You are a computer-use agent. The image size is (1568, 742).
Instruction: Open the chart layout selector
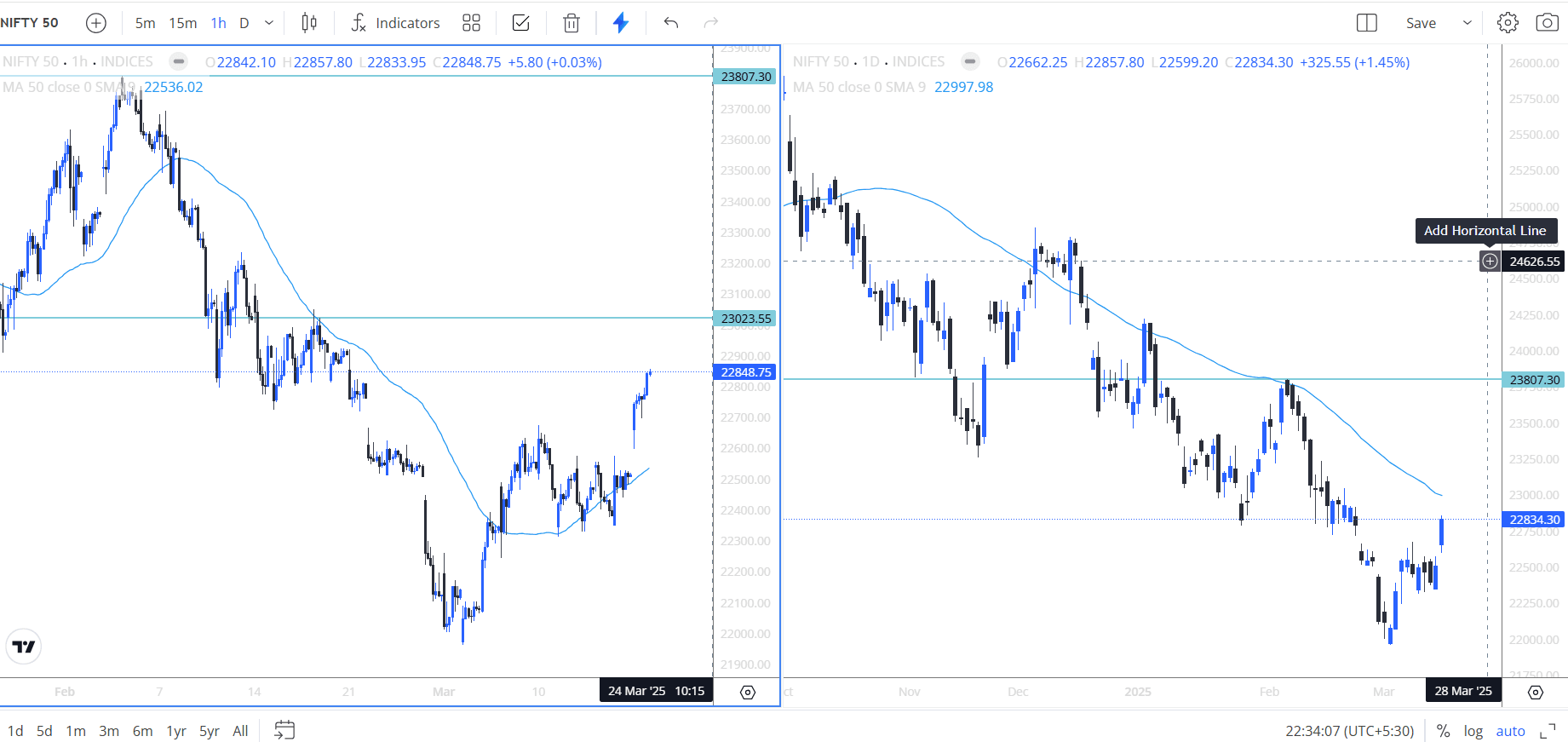coord(1366,23)
